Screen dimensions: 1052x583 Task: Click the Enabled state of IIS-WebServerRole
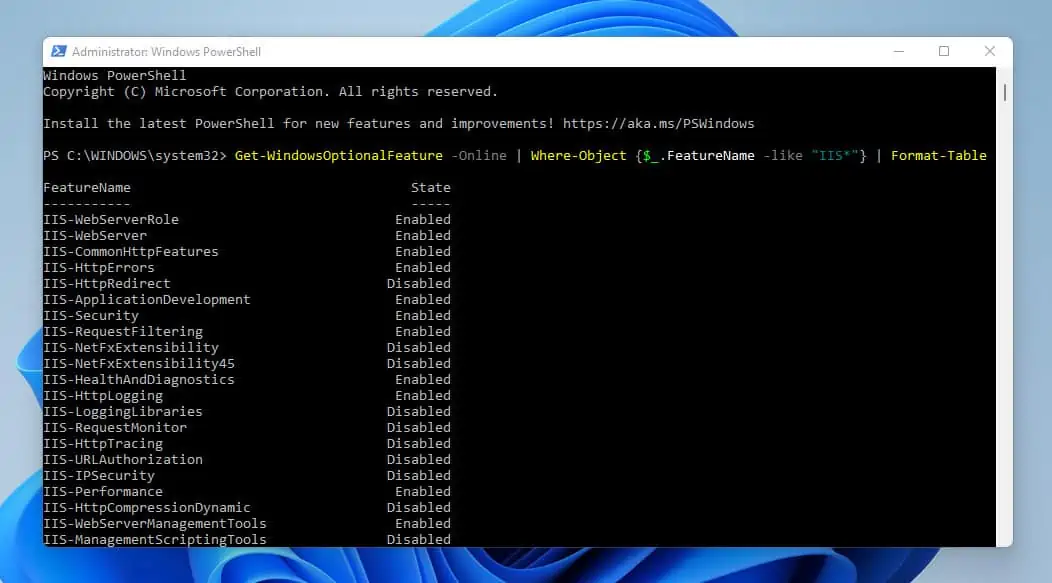[423, 219]
